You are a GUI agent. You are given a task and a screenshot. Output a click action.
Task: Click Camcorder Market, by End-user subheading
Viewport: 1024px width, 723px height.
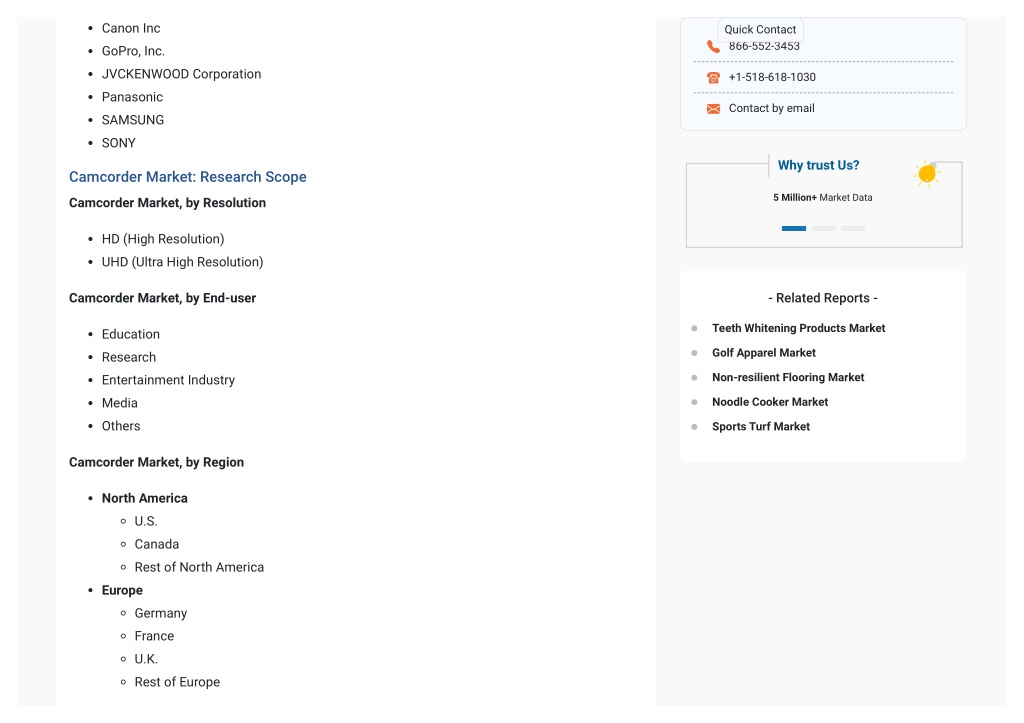click(x=163, y=298)
